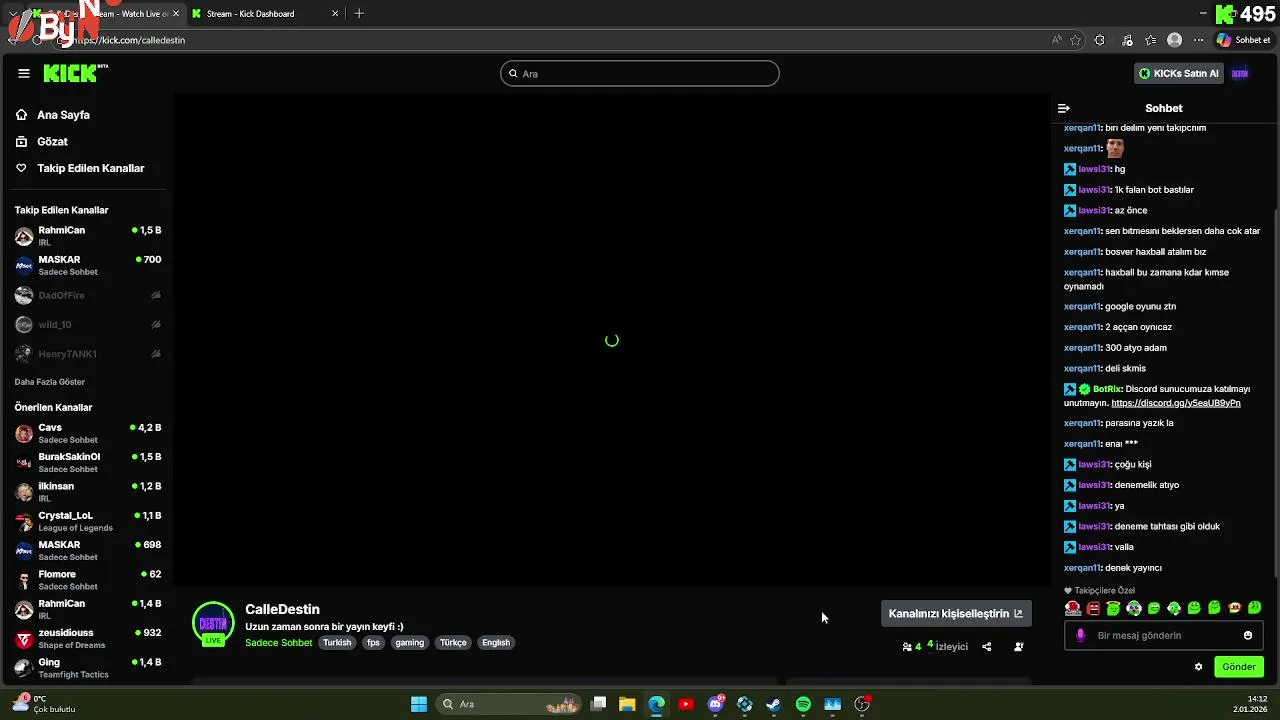Open recommended channel Flomore
The height and width of the screenshot is (720, 1280).
(x=88, y=580)
